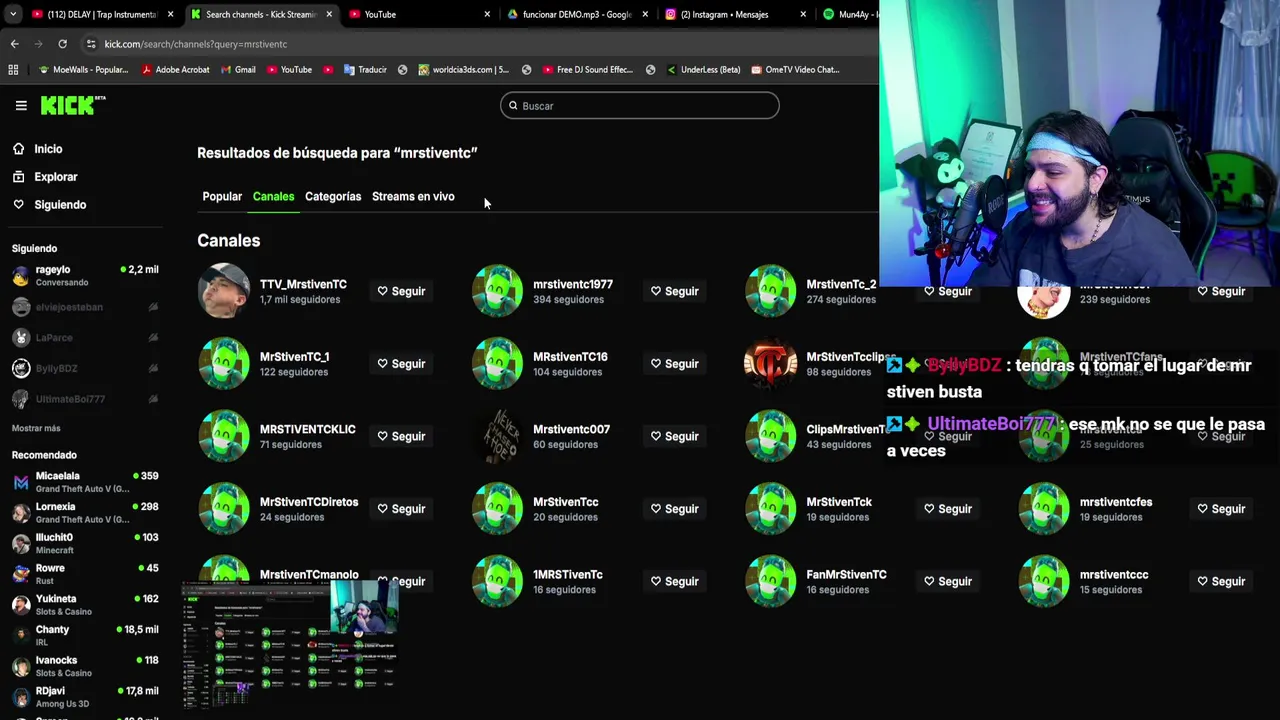This screenshot has width=1280, height=720.
Task: Select the Canales tab
Action: [273, 197]
